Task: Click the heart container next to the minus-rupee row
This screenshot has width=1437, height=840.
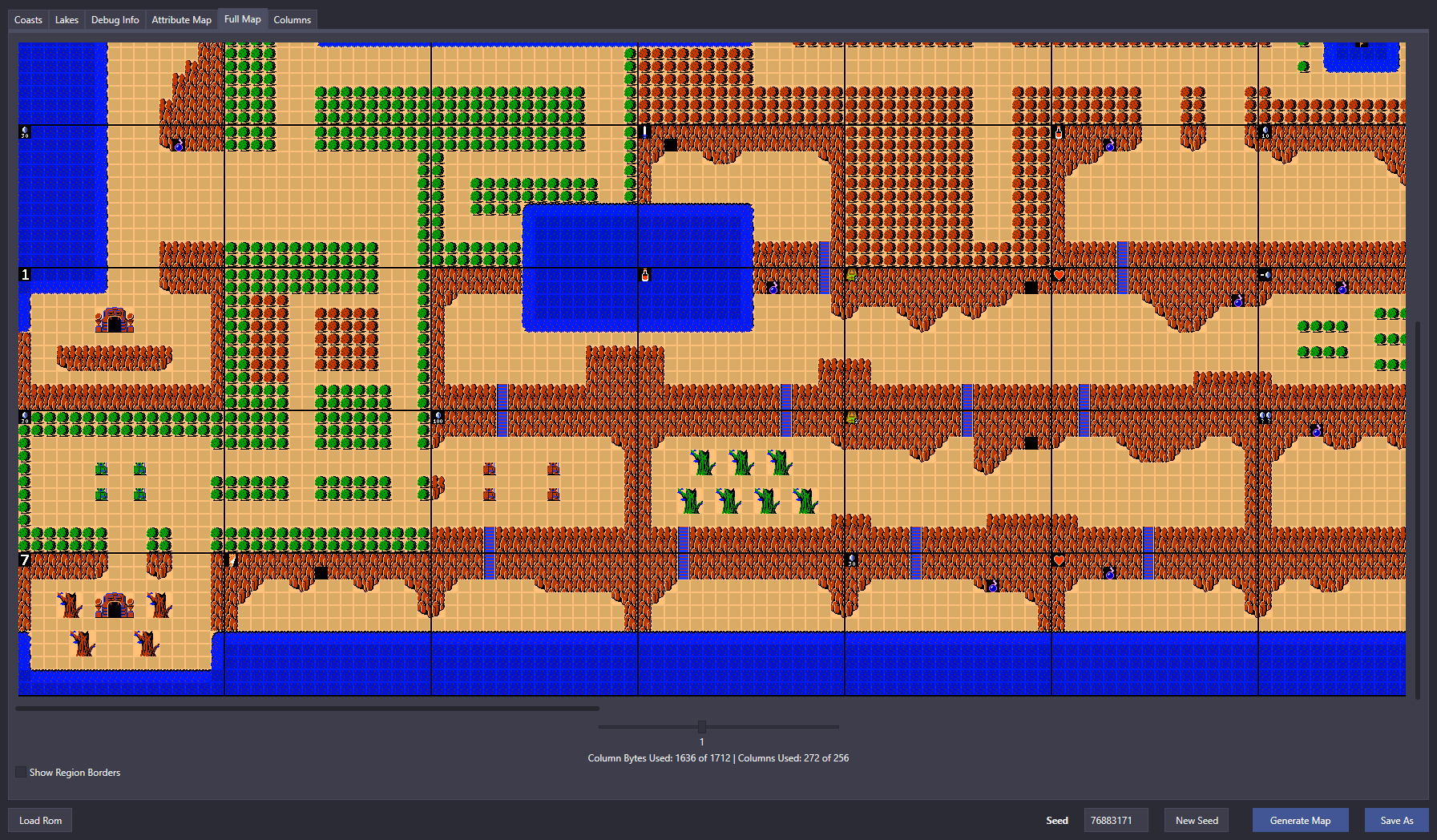Action: coord(1059,275)
